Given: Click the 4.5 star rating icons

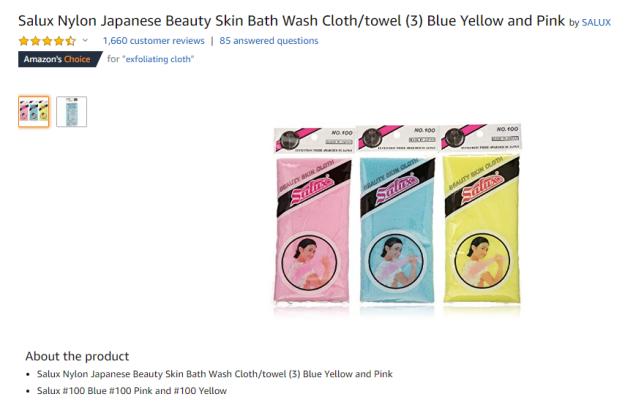Looking at the screenshot, I should point(47,41).
